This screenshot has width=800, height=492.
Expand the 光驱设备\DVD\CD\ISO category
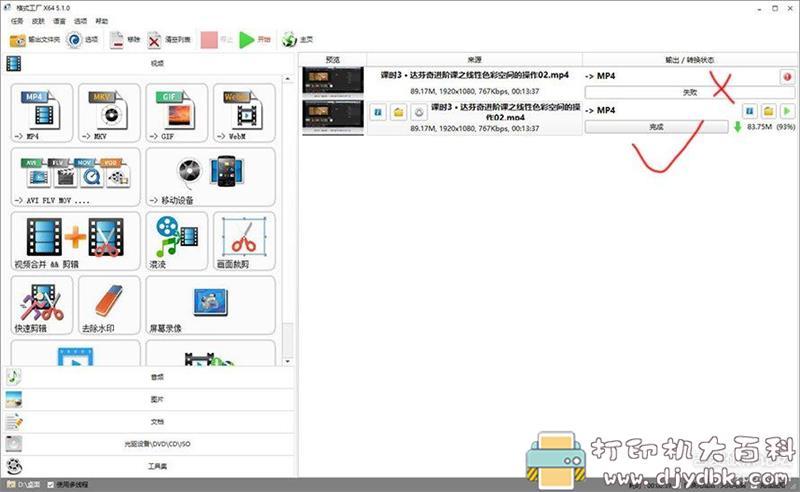[x=149, y=444]
